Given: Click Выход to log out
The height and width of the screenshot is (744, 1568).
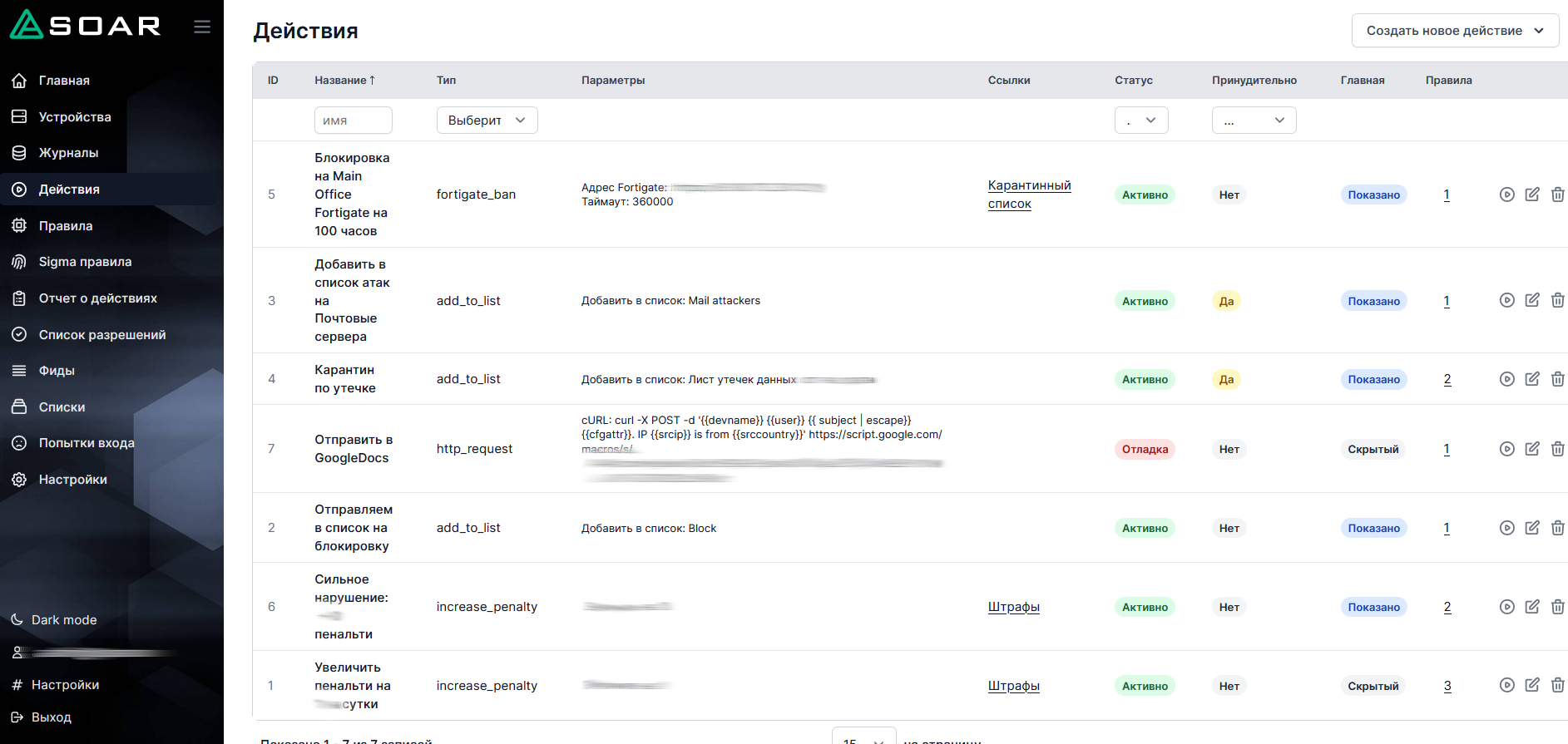Looking at the screenshot, I should tap(51, 717).
